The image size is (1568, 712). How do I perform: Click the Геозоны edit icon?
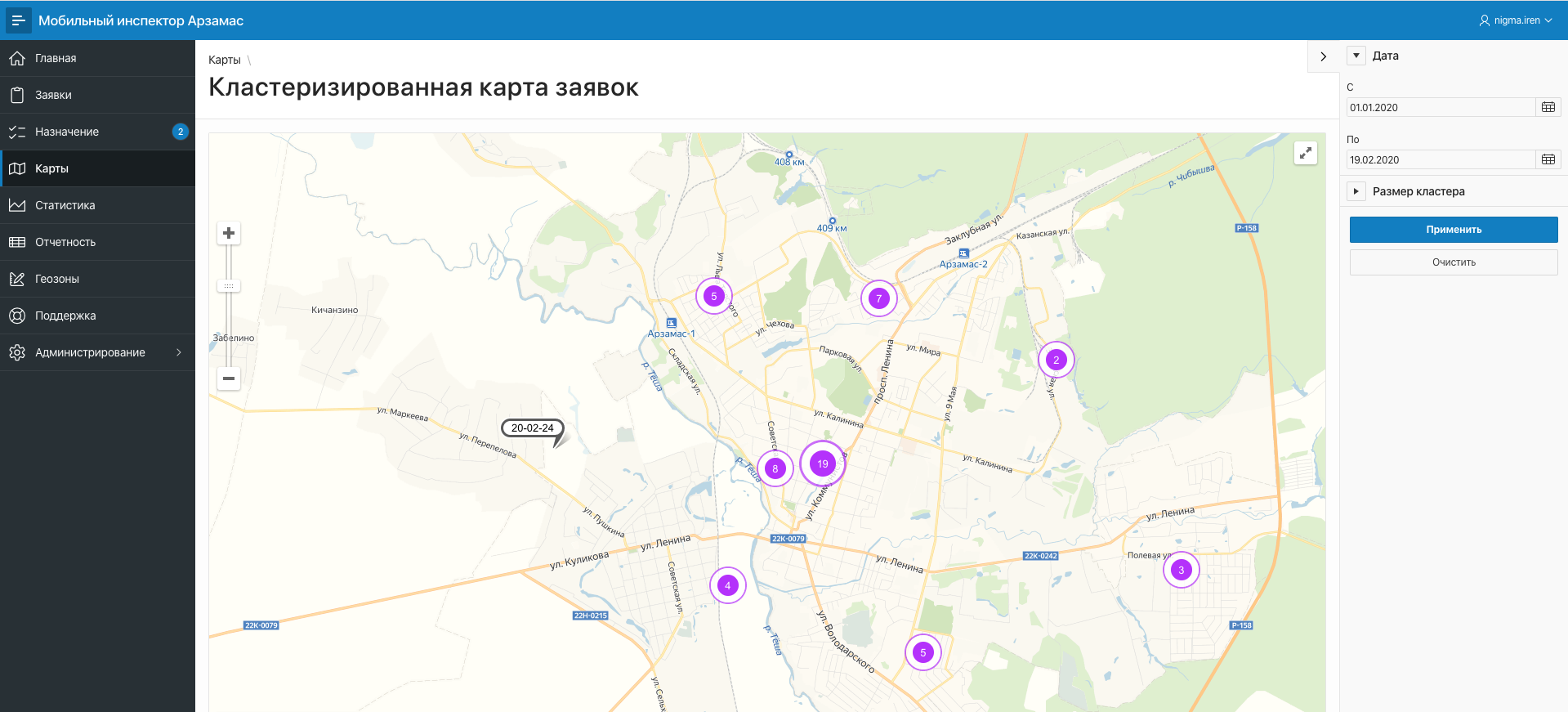pos(17,279)
